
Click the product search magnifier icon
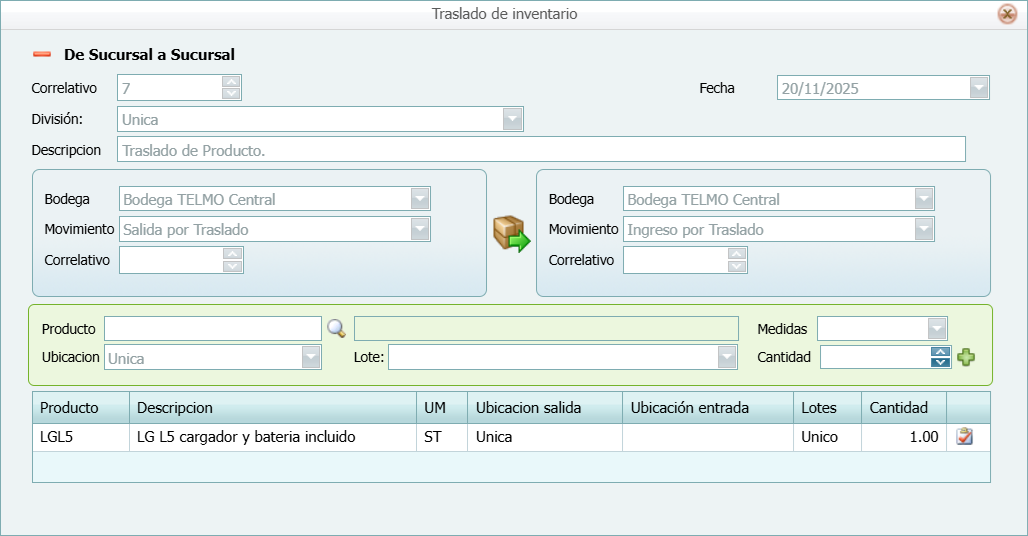336,328
